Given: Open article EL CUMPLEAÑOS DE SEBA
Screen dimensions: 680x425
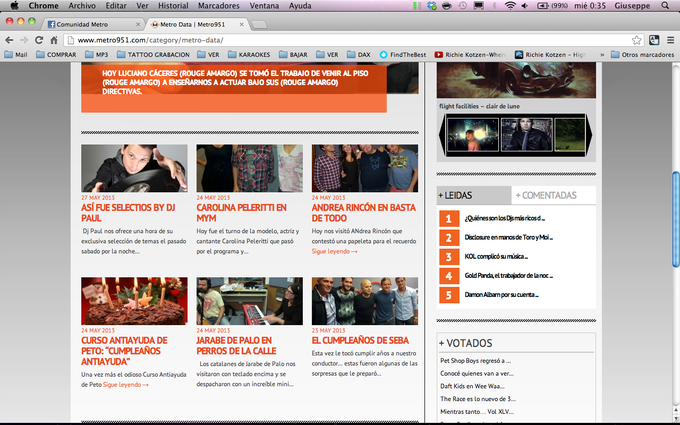Looking at the screenshot, I should pos(360,340).
